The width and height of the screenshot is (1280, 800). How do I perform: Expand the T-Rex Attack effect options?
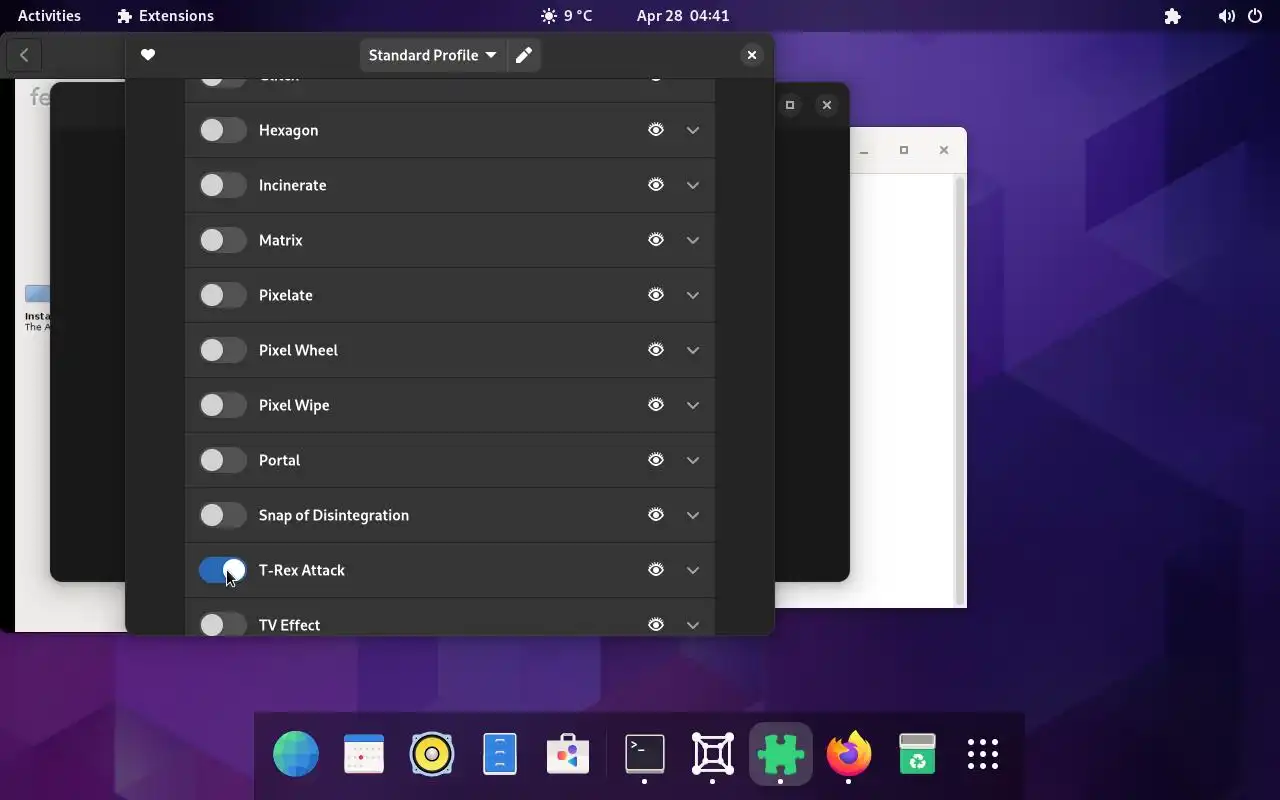[x=693, y=570]
